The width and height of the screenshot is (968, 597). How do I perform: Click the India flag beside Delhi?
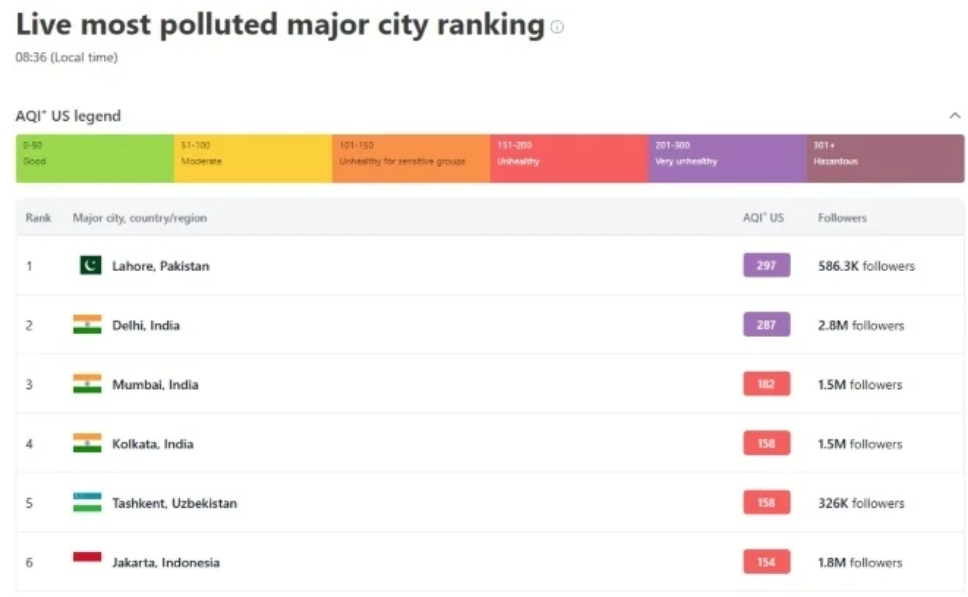(87, 325)
